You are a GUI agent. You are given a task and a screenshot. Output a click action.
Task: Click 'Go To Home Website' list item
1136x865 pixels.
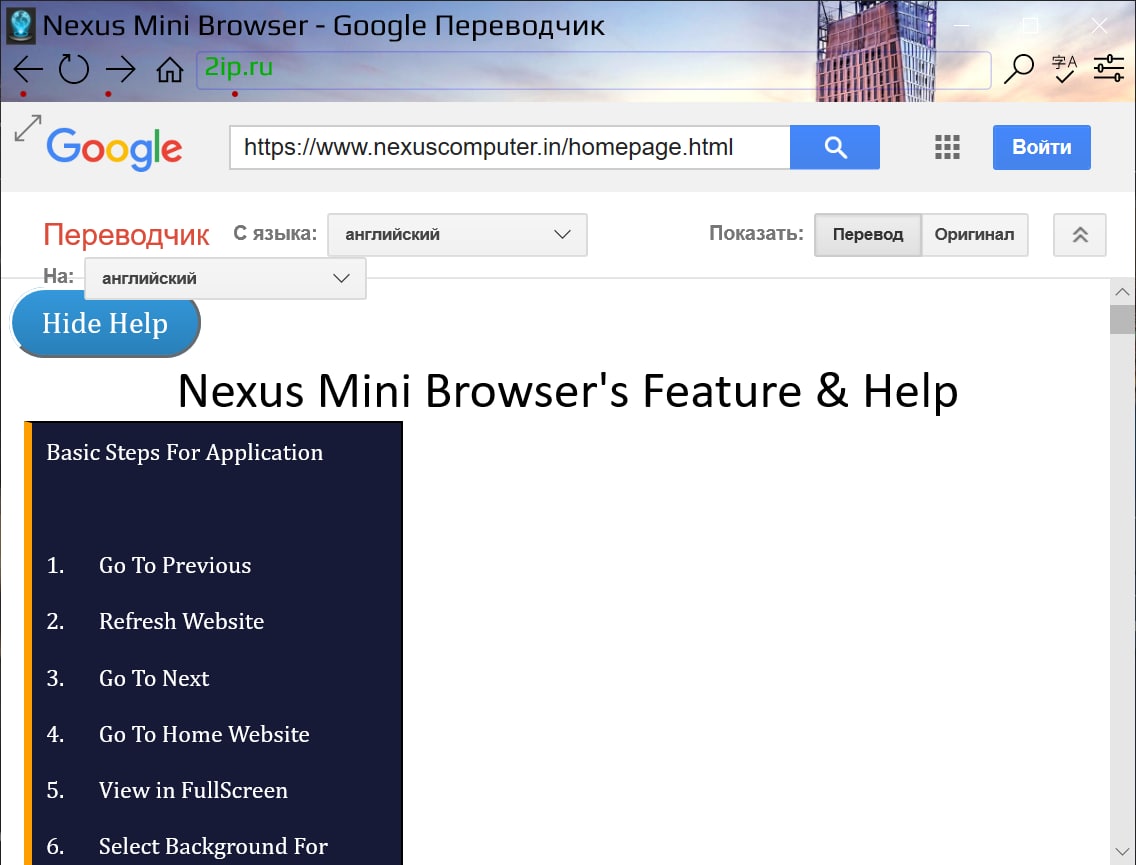(x=204, y=734)
